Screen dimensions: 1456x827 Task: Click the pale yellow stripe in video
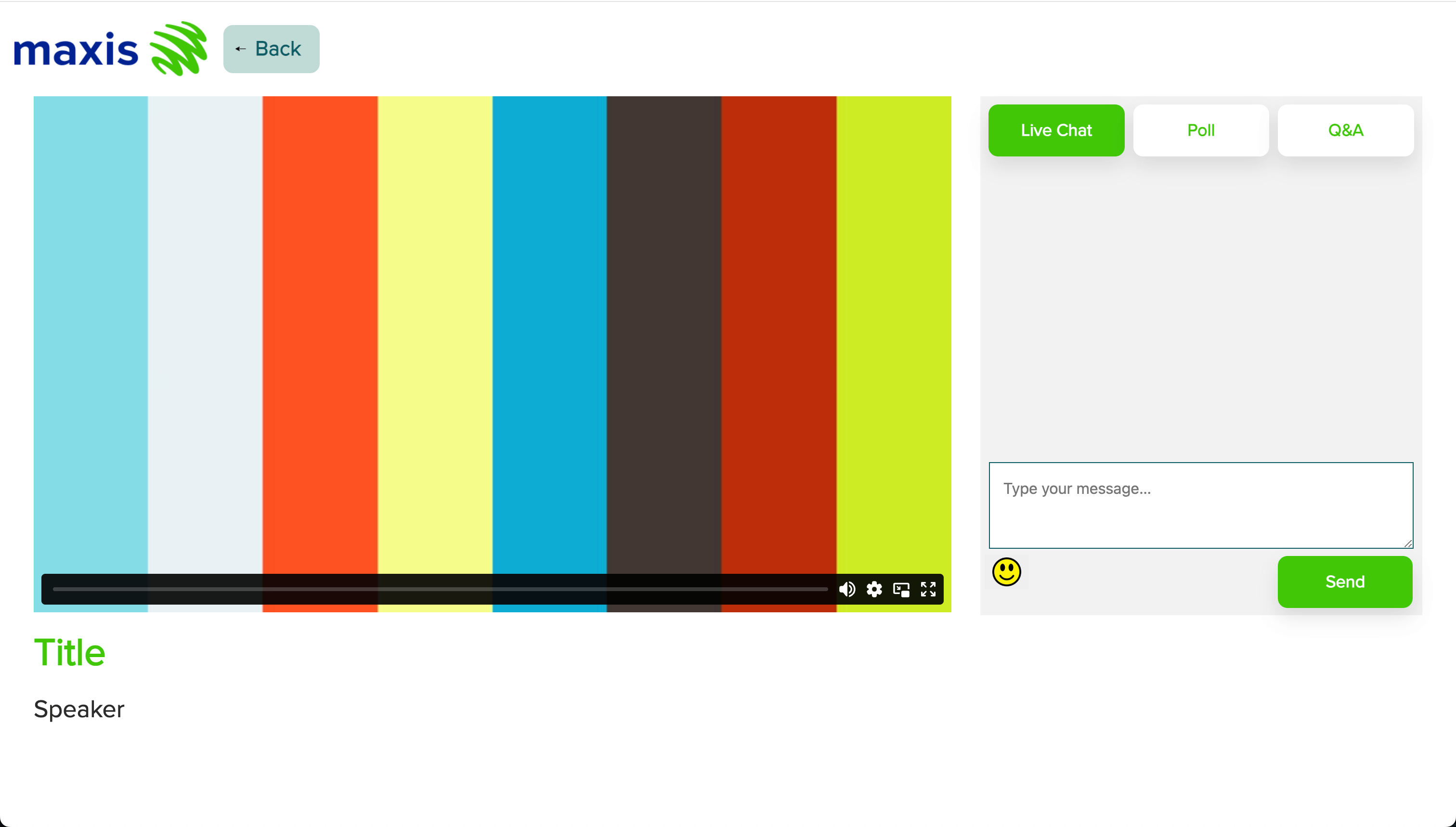(435, 329)
